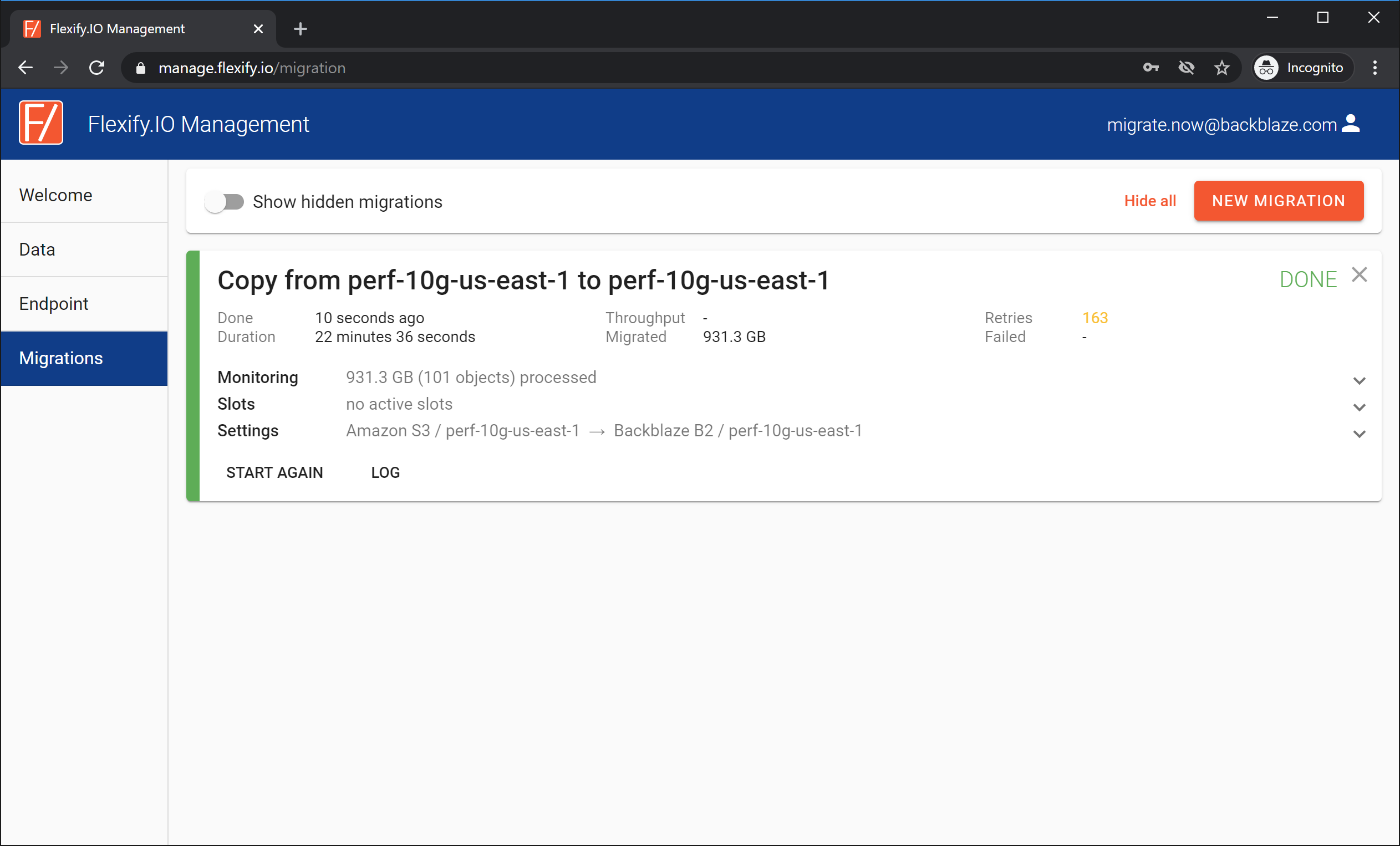Click the blocked cookies eye icon
The image size is (1400, 846).
[1187, 68]
